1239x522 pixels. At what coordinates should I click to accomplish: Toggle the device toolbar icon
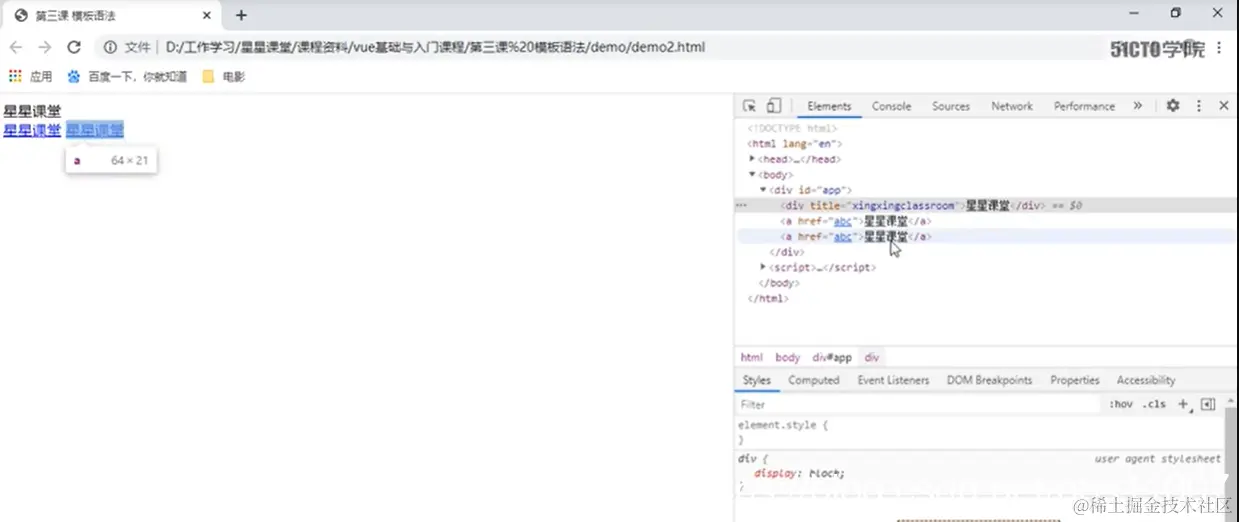pos(773,106)
